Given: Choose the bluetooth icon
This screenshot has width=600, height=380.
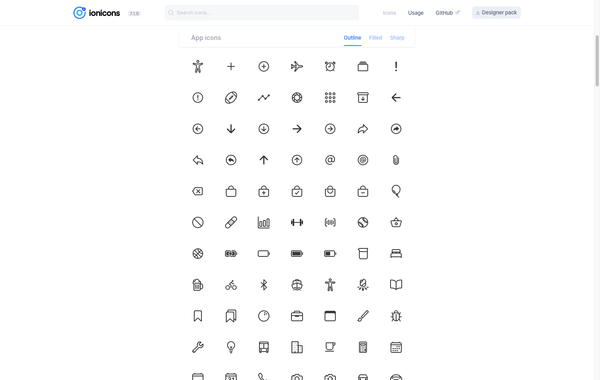Looking at the screenshot, I should (264, 285).
